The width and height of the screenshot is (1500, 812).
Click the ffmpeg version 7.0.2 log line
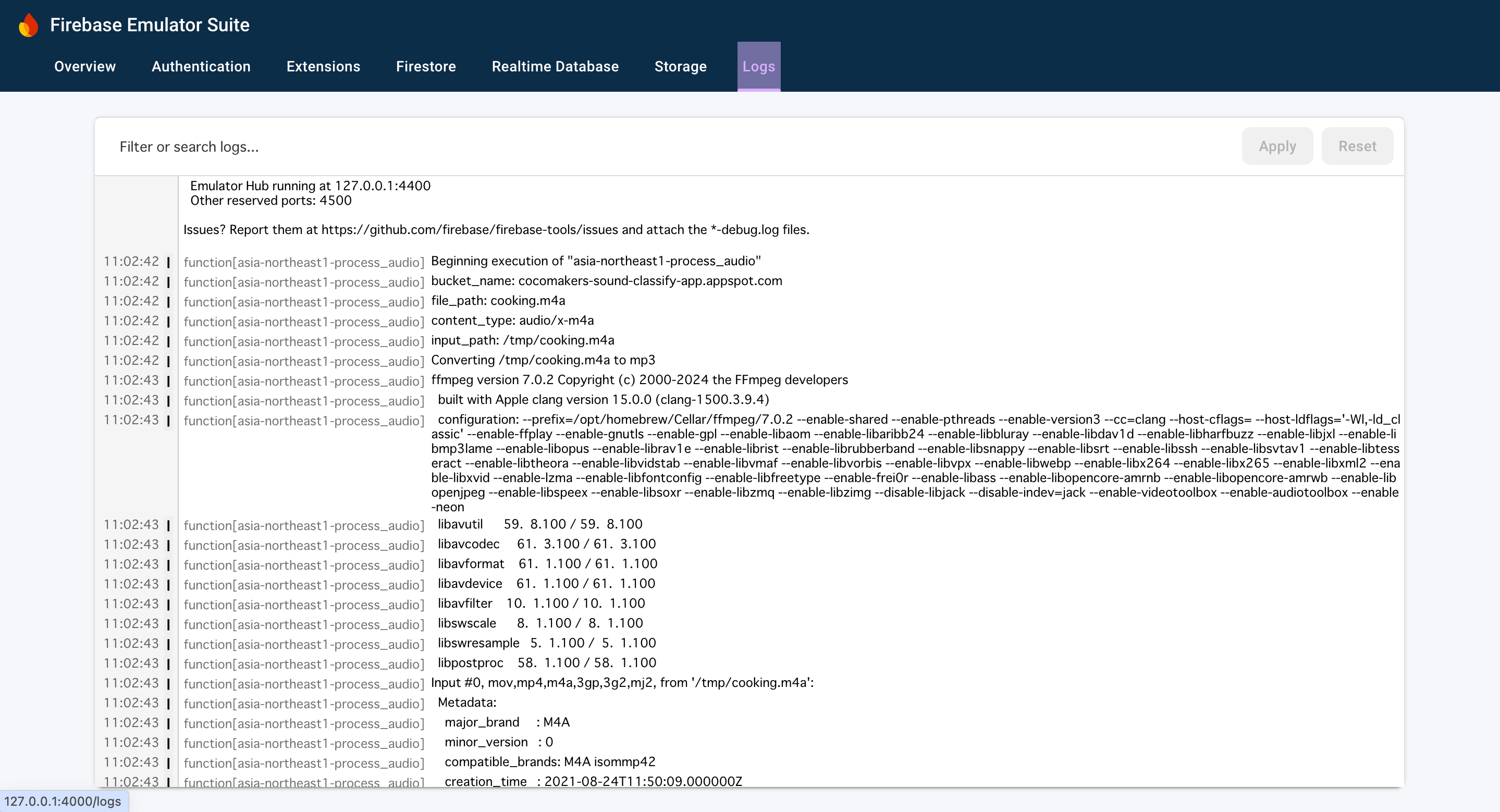click(640, 379)
